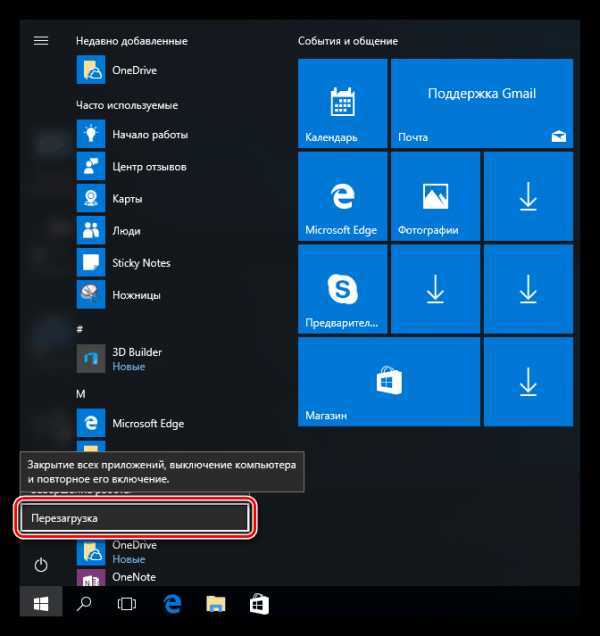Click download tile right of Магазин
This screenshot has width=600, height=636.
(528, 382)
